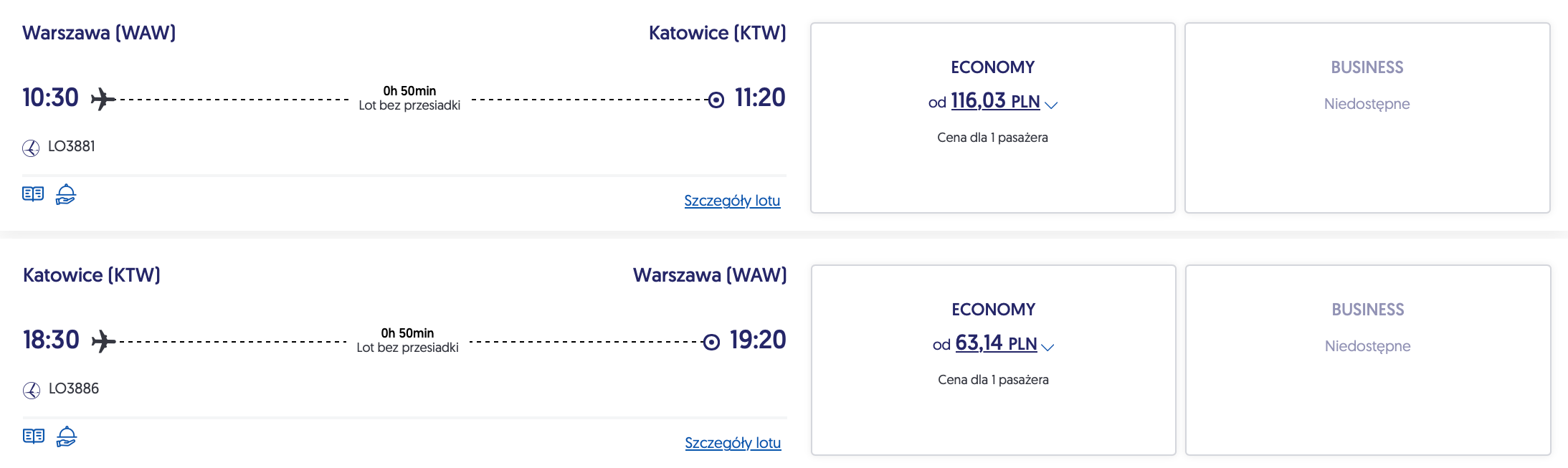Click the LOT airline logo beside LO3881
1568x468 pixels.
pos(31,148)
